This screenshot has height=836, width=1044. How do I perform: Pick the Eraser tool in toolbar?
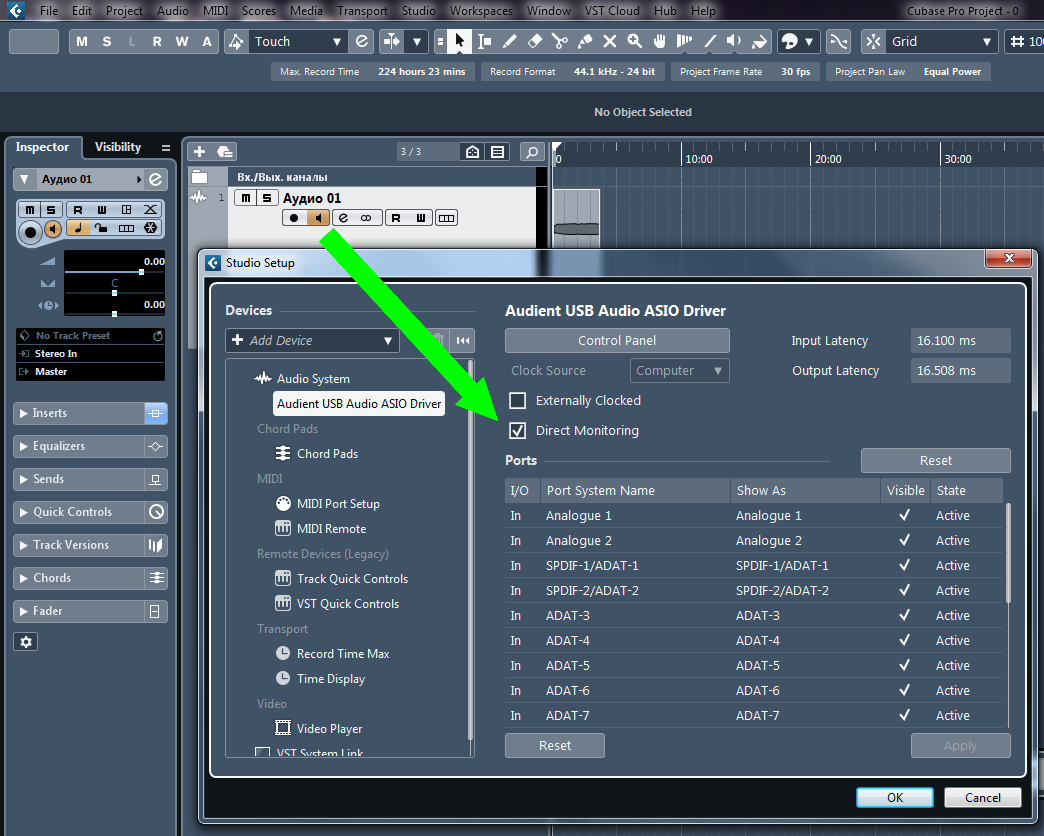[x=534, y=42]
